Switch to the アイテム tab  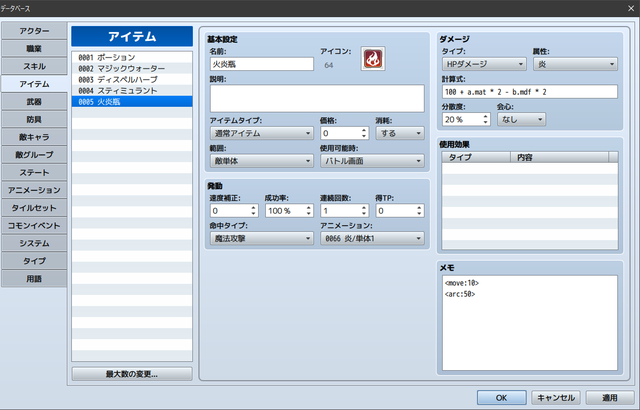pos(34,84)
